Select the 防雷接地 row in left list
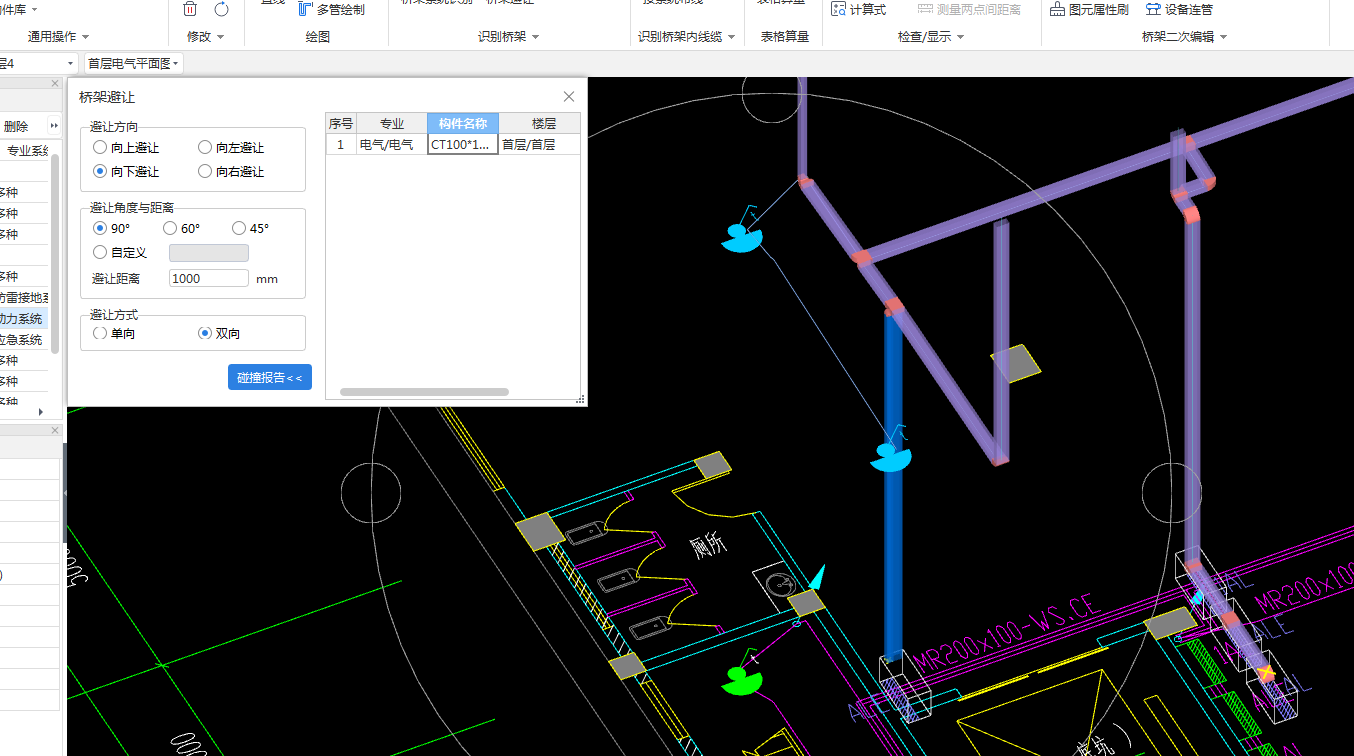 coord(24,297)
